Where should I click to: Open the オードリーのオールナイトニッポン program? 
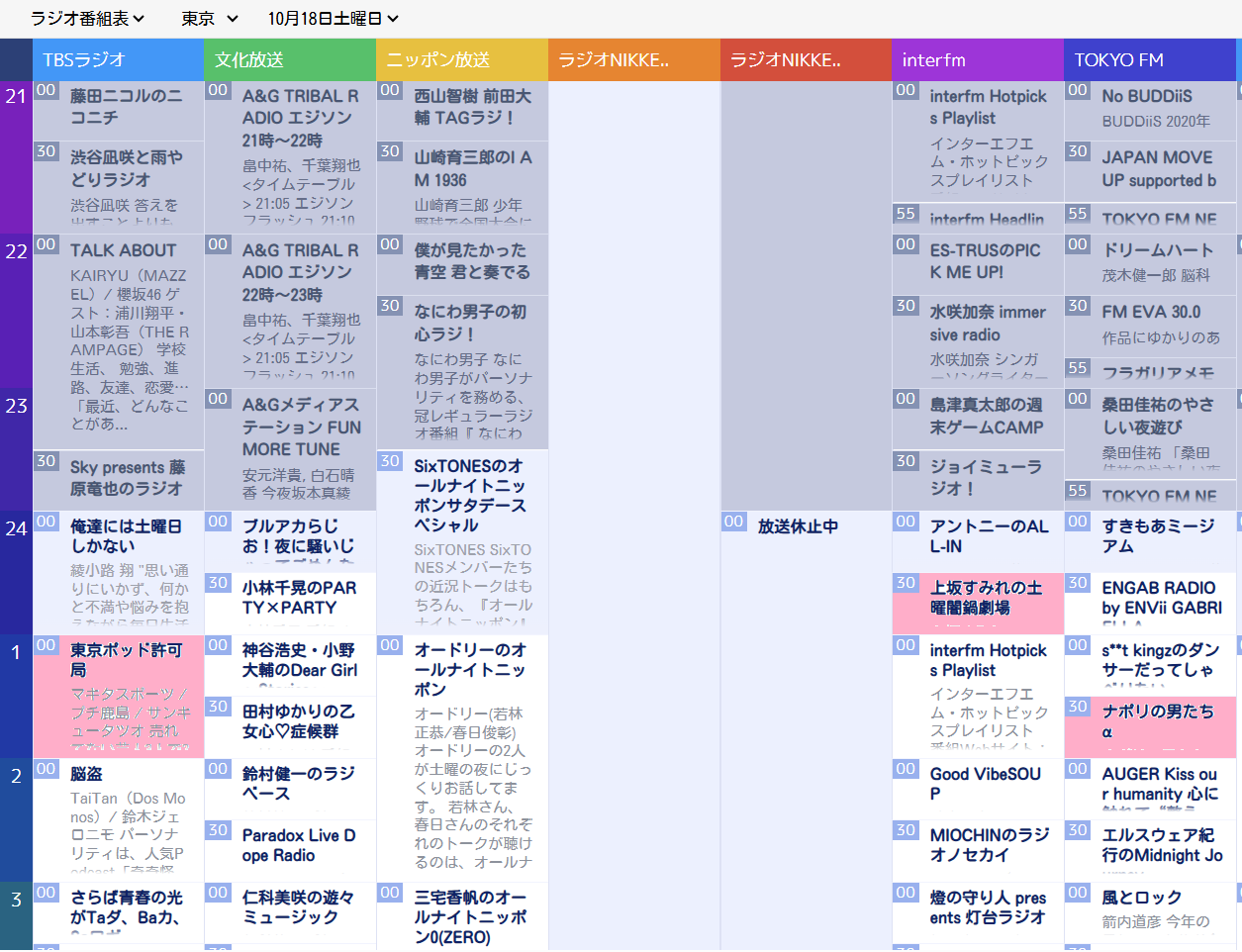[470, 669]
